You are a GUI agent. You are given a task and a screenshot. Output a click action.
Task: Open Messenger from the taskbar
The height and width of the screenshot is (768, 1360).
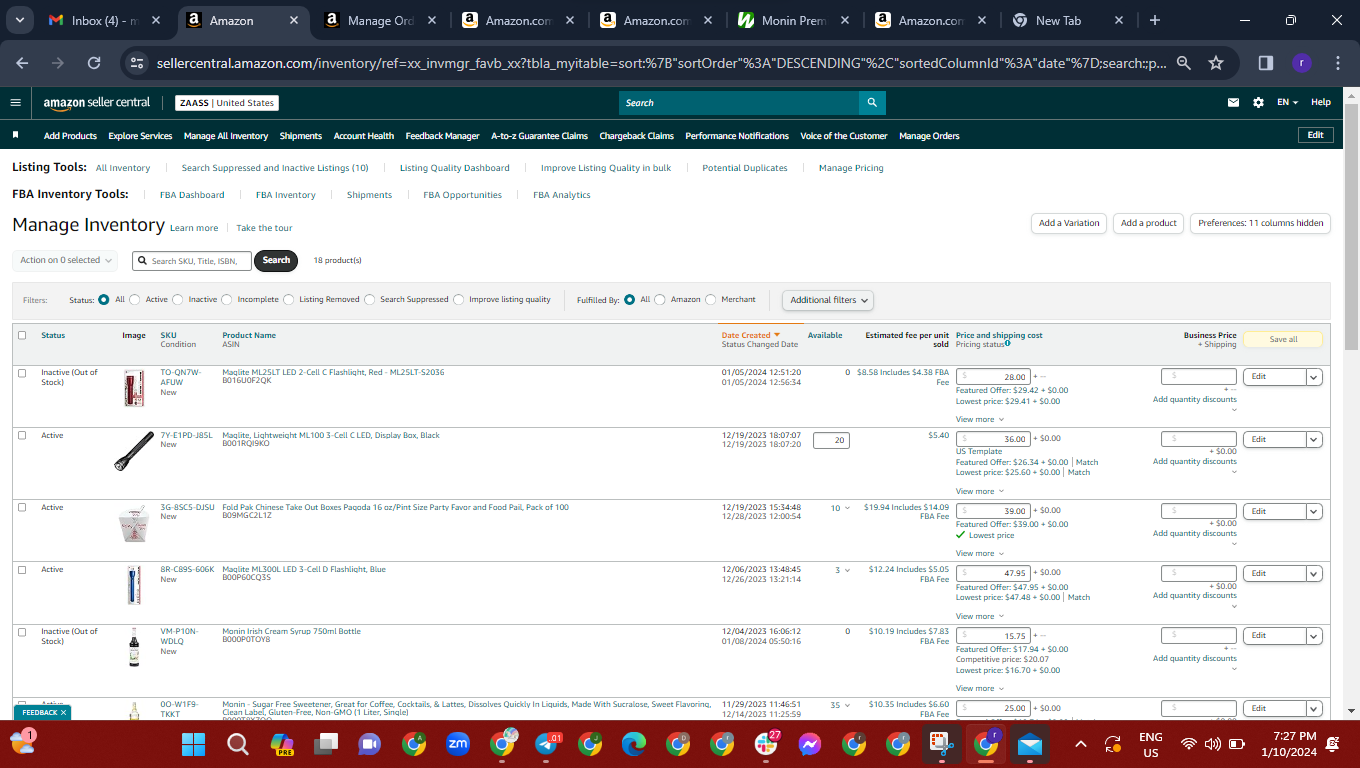[810, 744]
